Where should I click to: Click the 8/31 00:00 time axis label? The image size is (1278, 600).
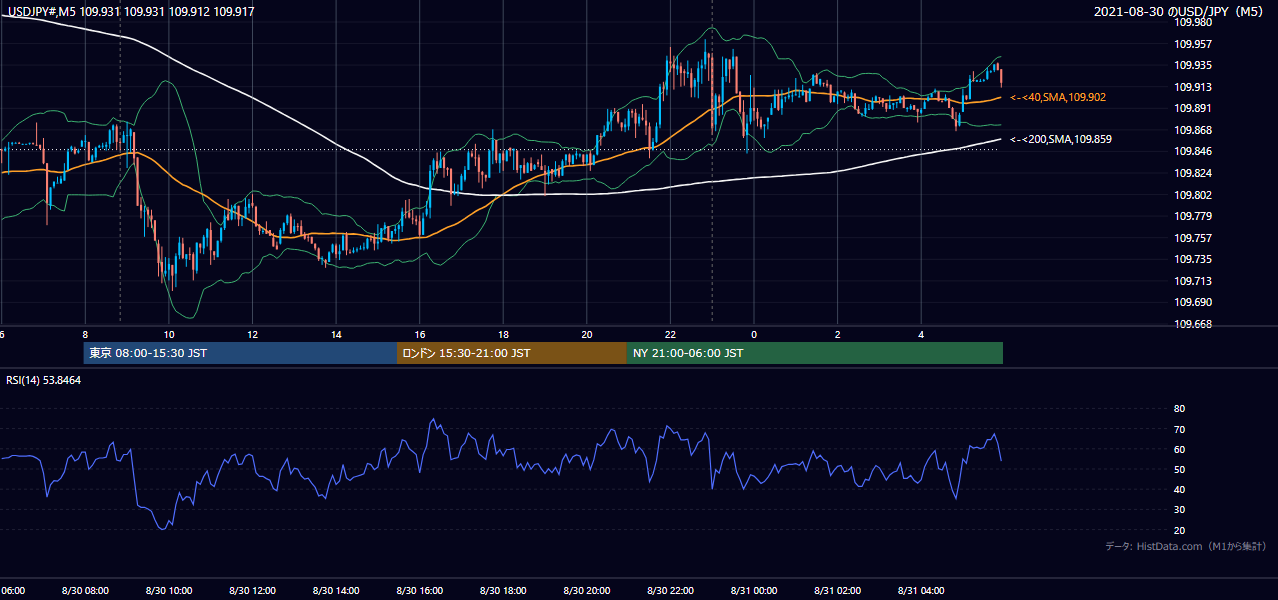click(754, 591)
